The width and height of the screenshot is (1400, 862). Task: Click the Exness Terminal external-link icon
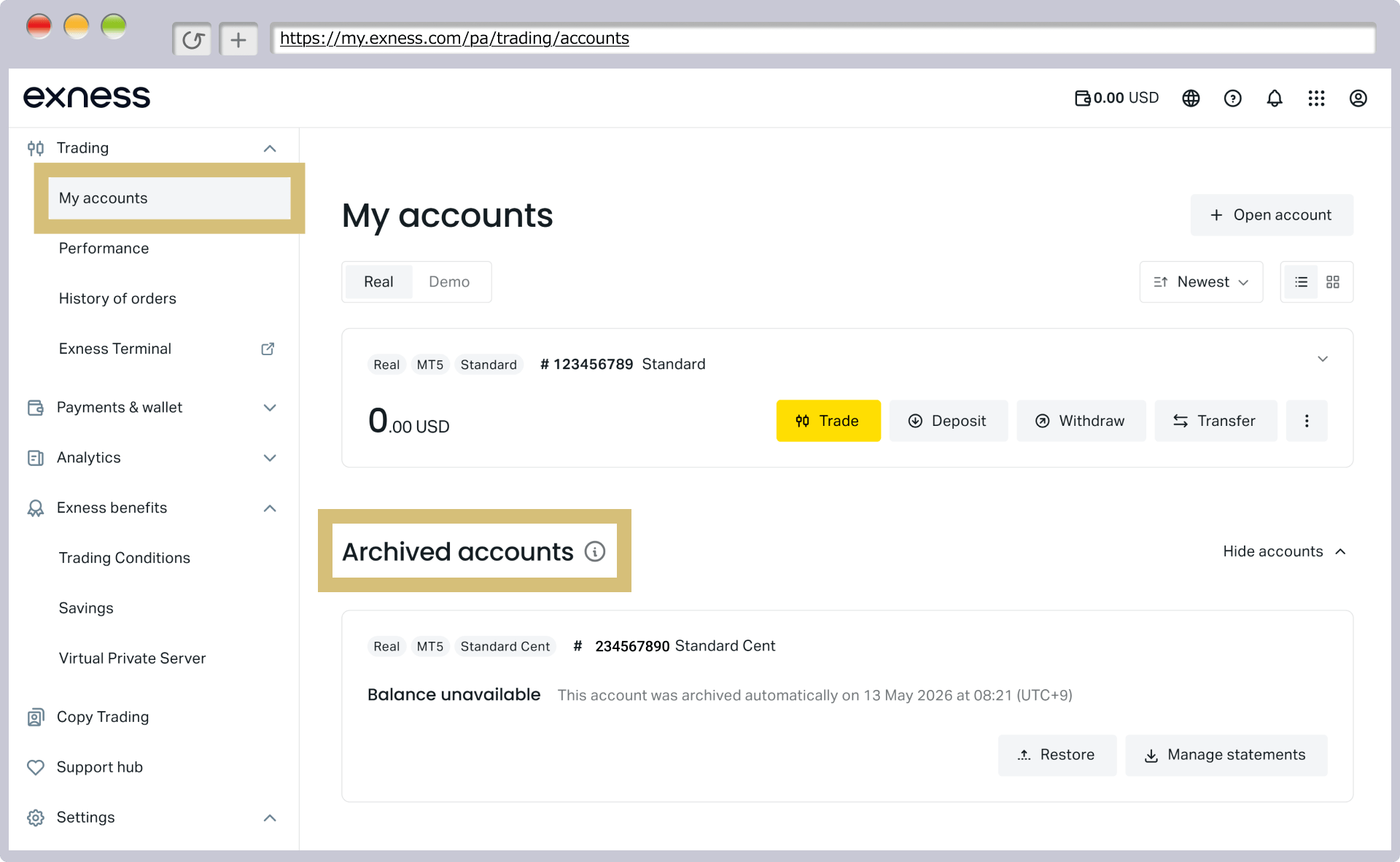[268, 349]
